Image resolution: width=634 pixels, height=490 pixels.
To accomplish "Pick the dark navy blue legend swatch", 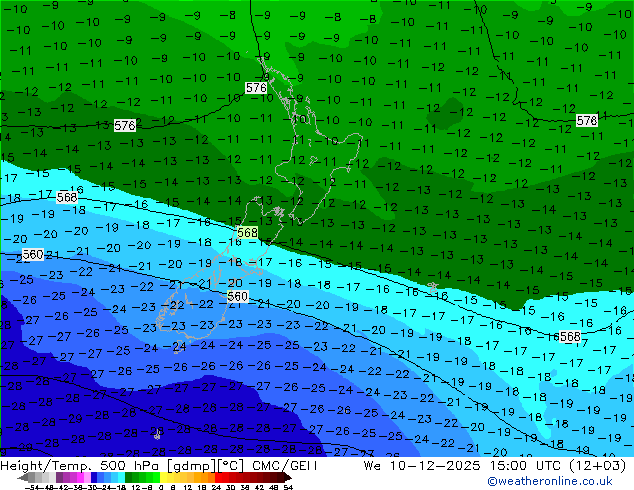I will [94, 478].
